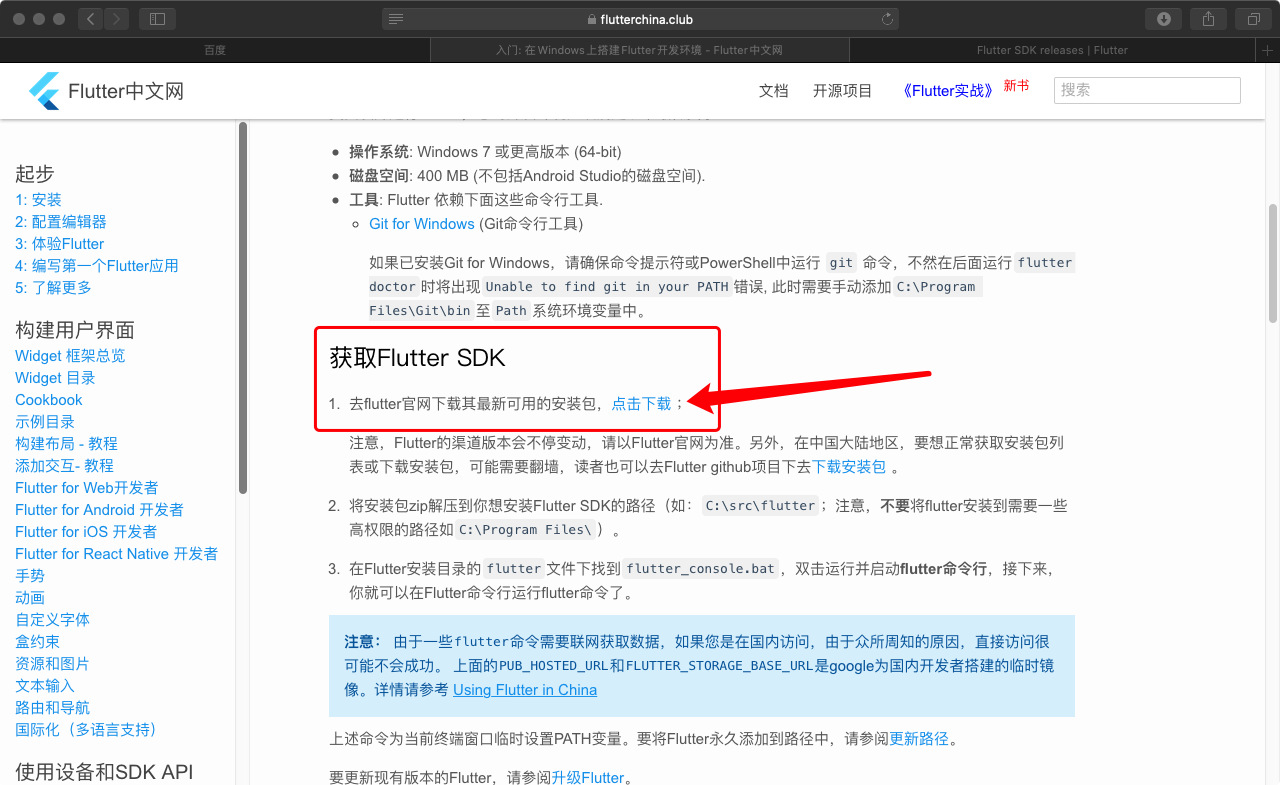Open 路由和导航 sidebar link

pos(52,708)
